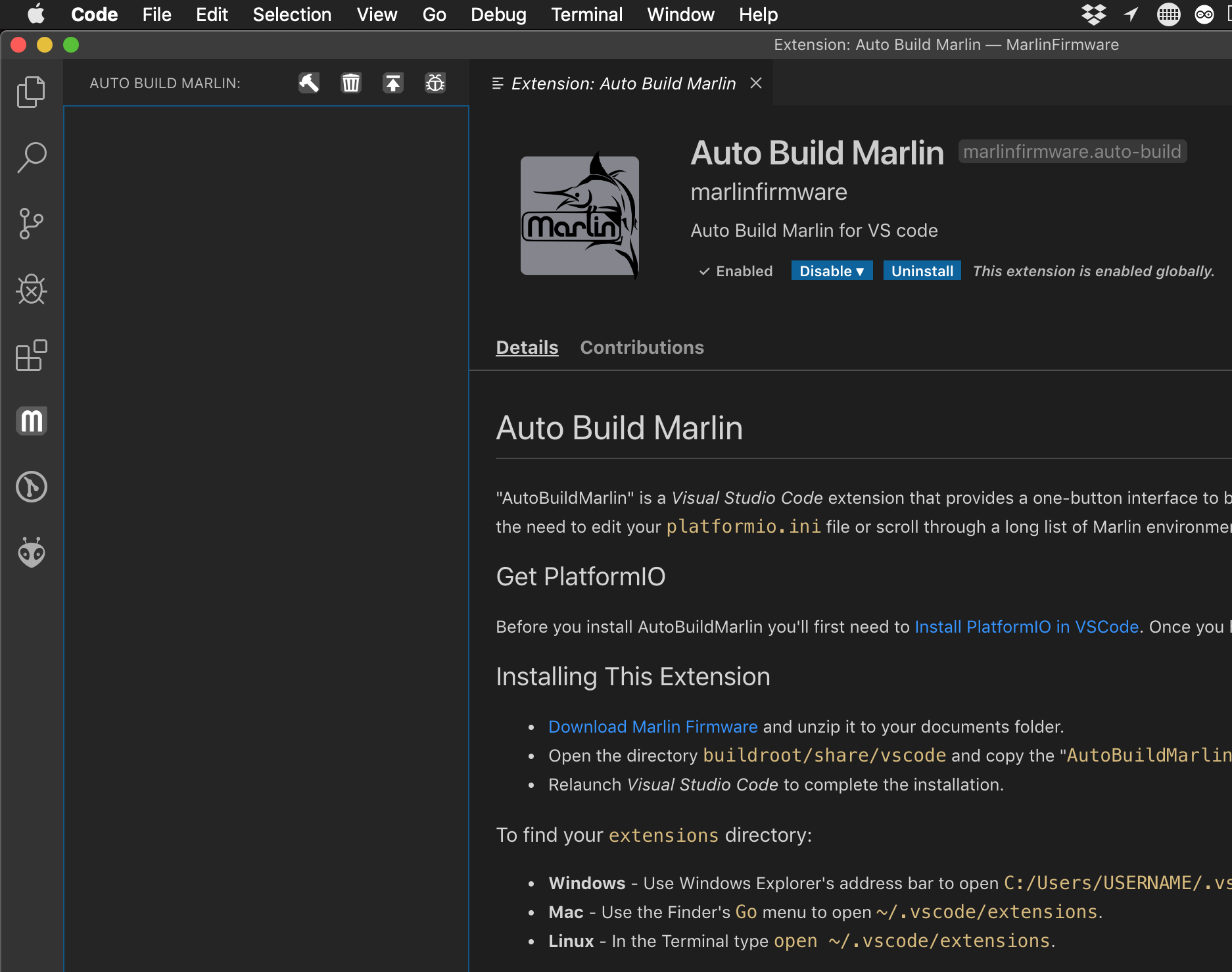Click the Upload arrow icon
This screenshot has width=1232, height=972.
point(393,83)
